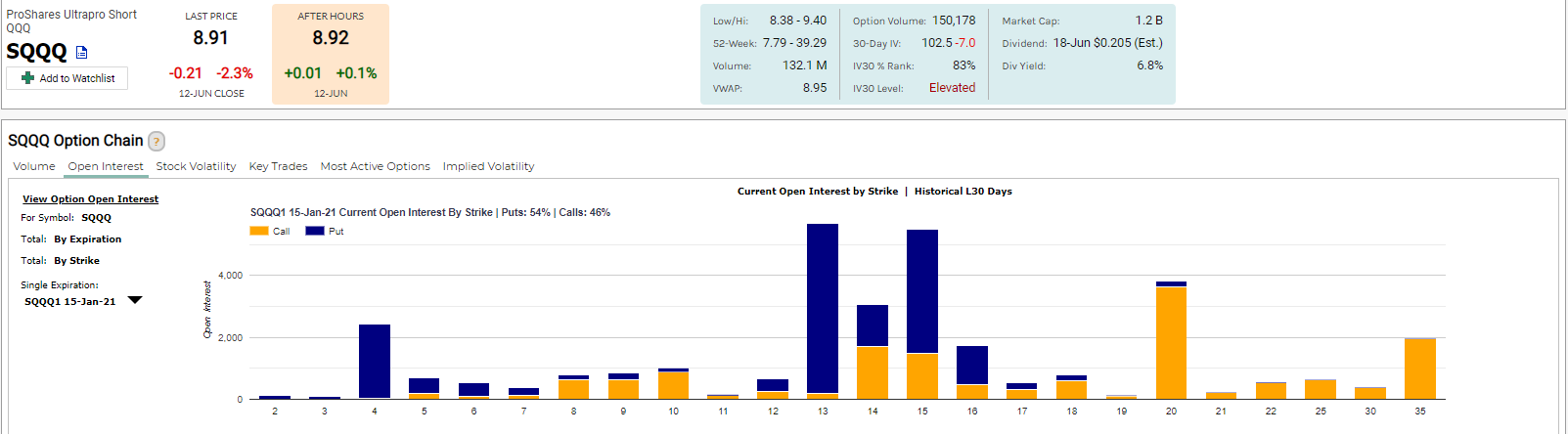Open the Stock Volatility tab
Viewport: 1568px width, 434px height.
pyautogui.click(x=196, y=166)
